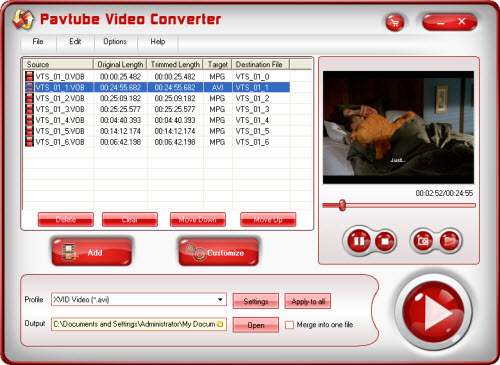Open the File menu
Screen dimensions: 500x365
38,42
